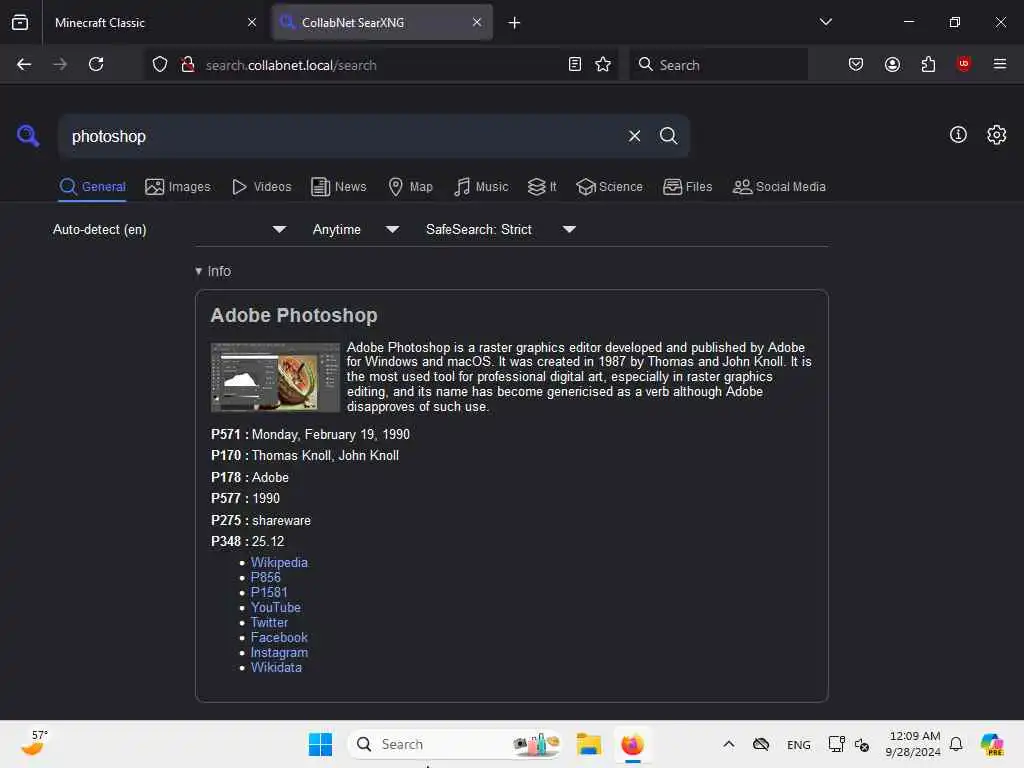Bookmark this page with star

(x=603, y=64)
